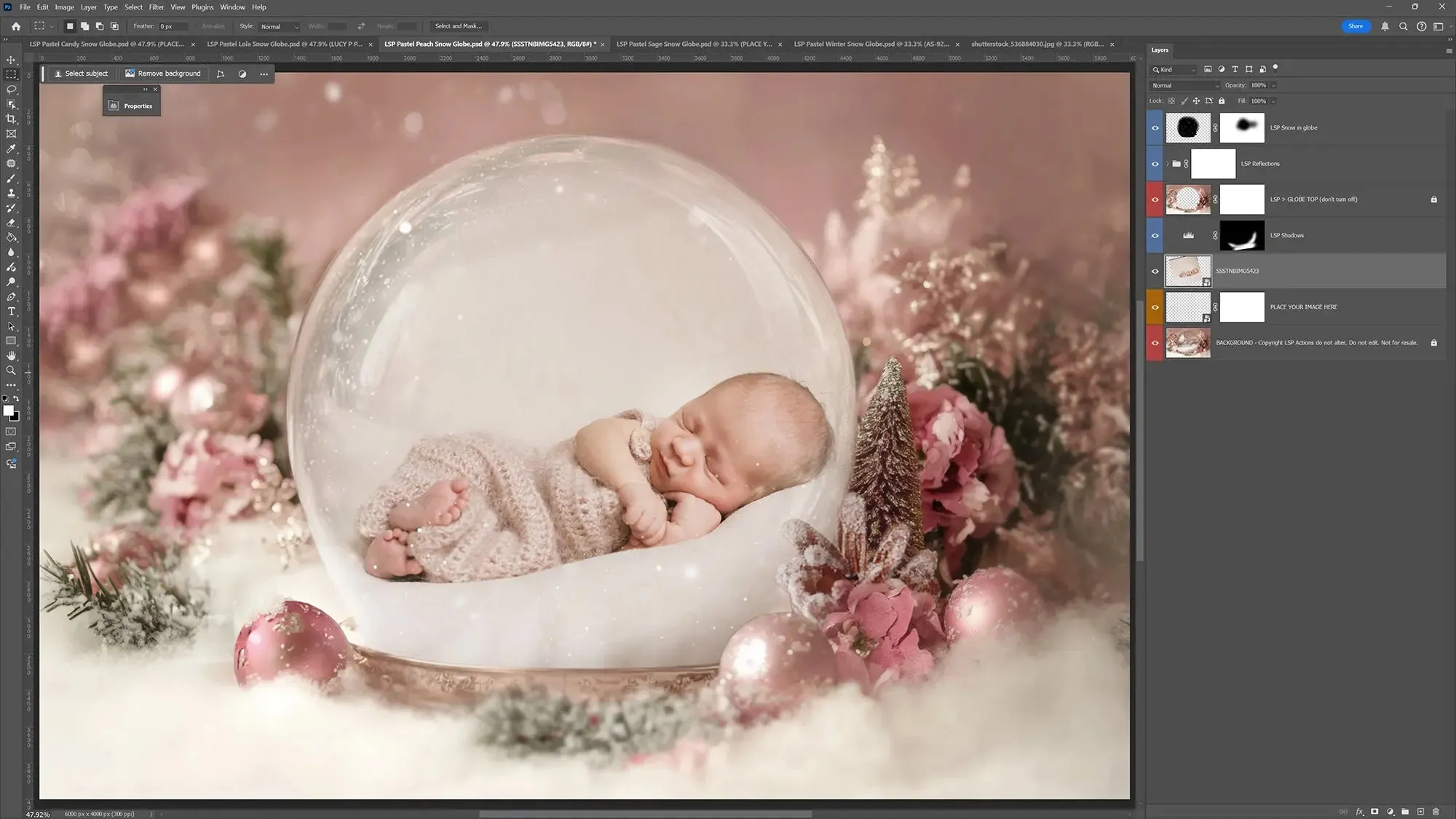1456x819 pixels.
Task: Toggle visibility of SSSTNBIMG5423 layer
Action: pos(1155,272)
